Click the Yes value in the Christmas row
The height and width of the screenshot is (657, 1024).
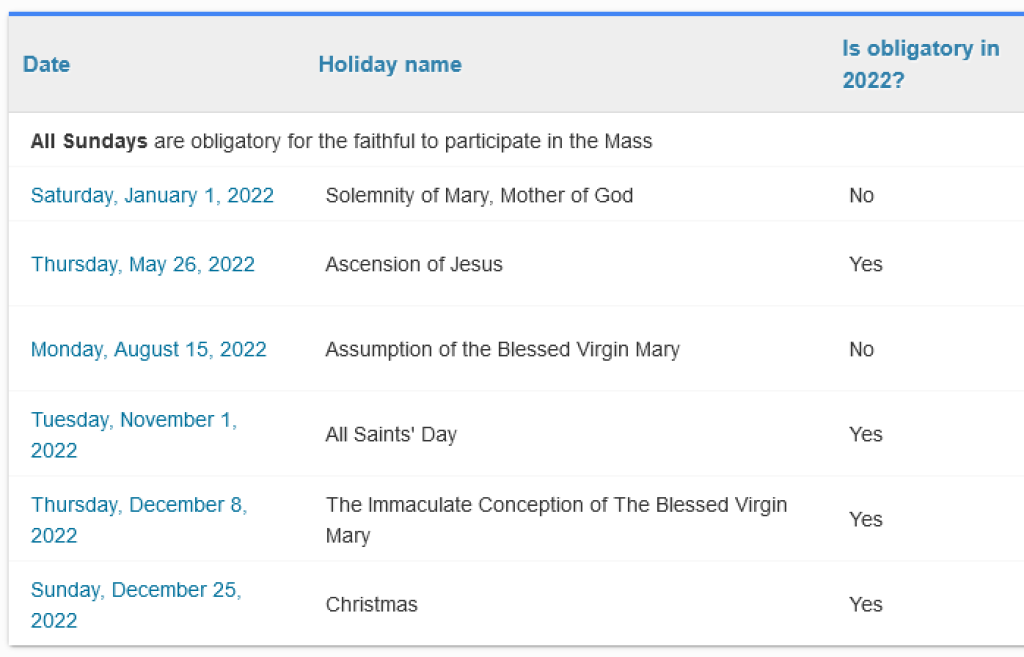[x=866, y=605]
